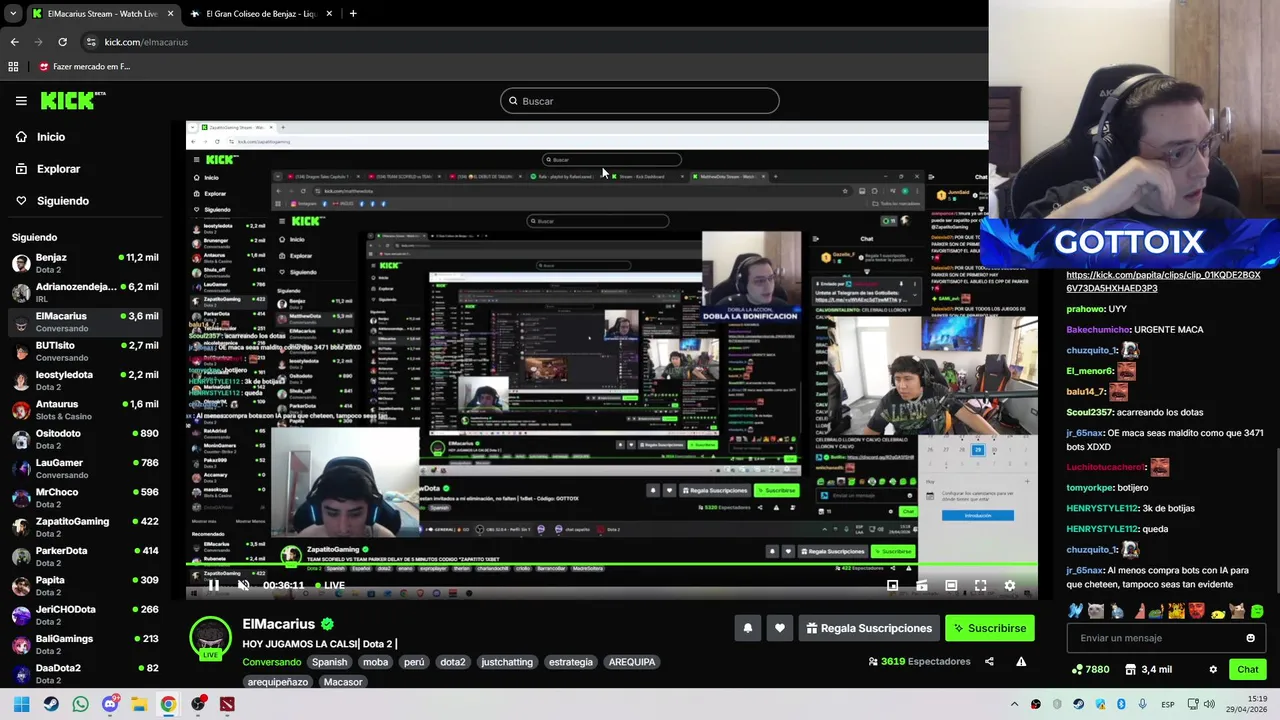Pause the live stream video

click(213, 585)
